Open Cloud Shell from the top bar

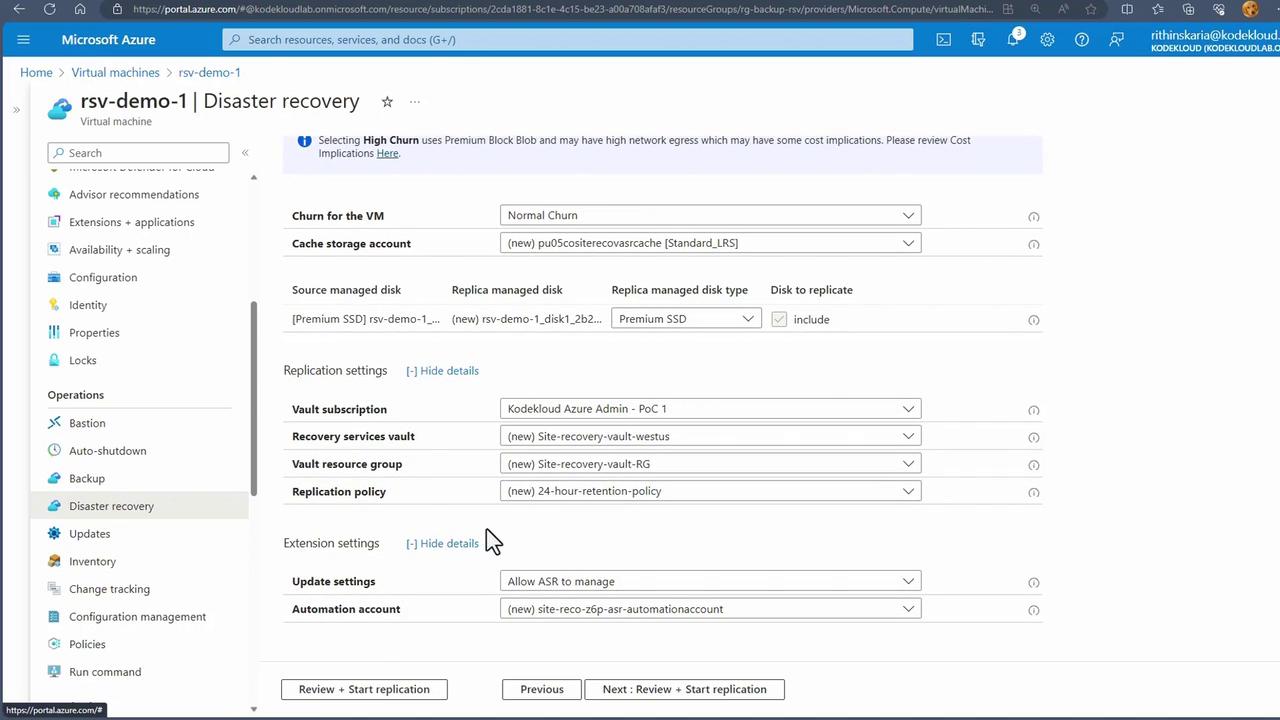(x=943, y=40)
